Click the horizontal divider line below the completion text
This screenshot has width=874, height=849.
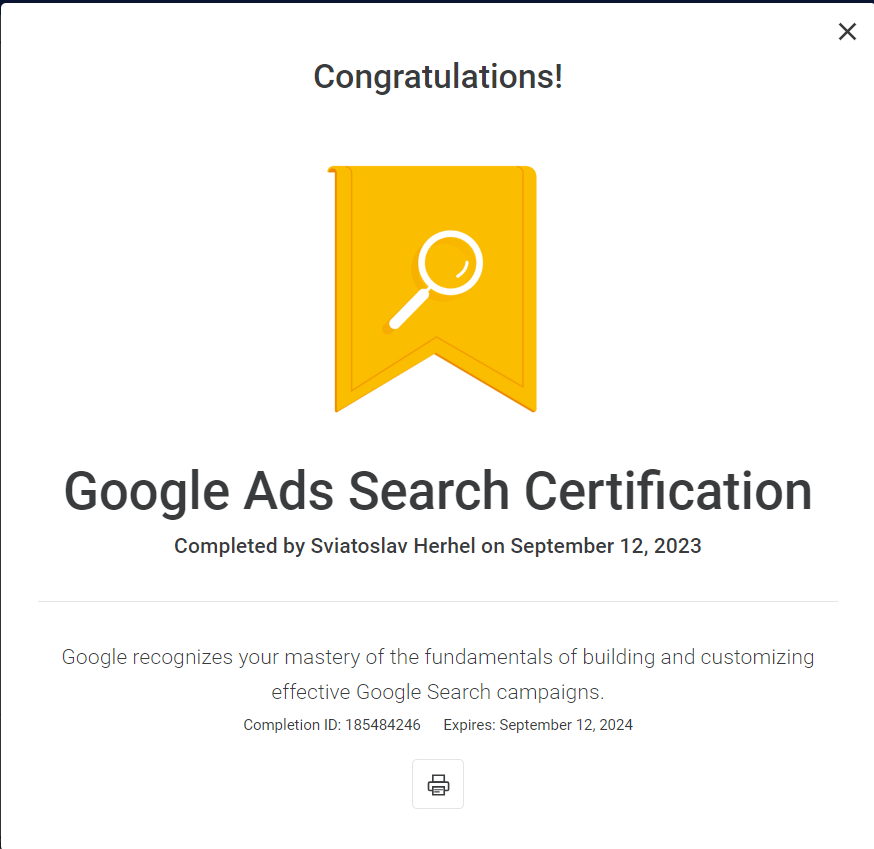pyautogui.click(x=438, y=602)
